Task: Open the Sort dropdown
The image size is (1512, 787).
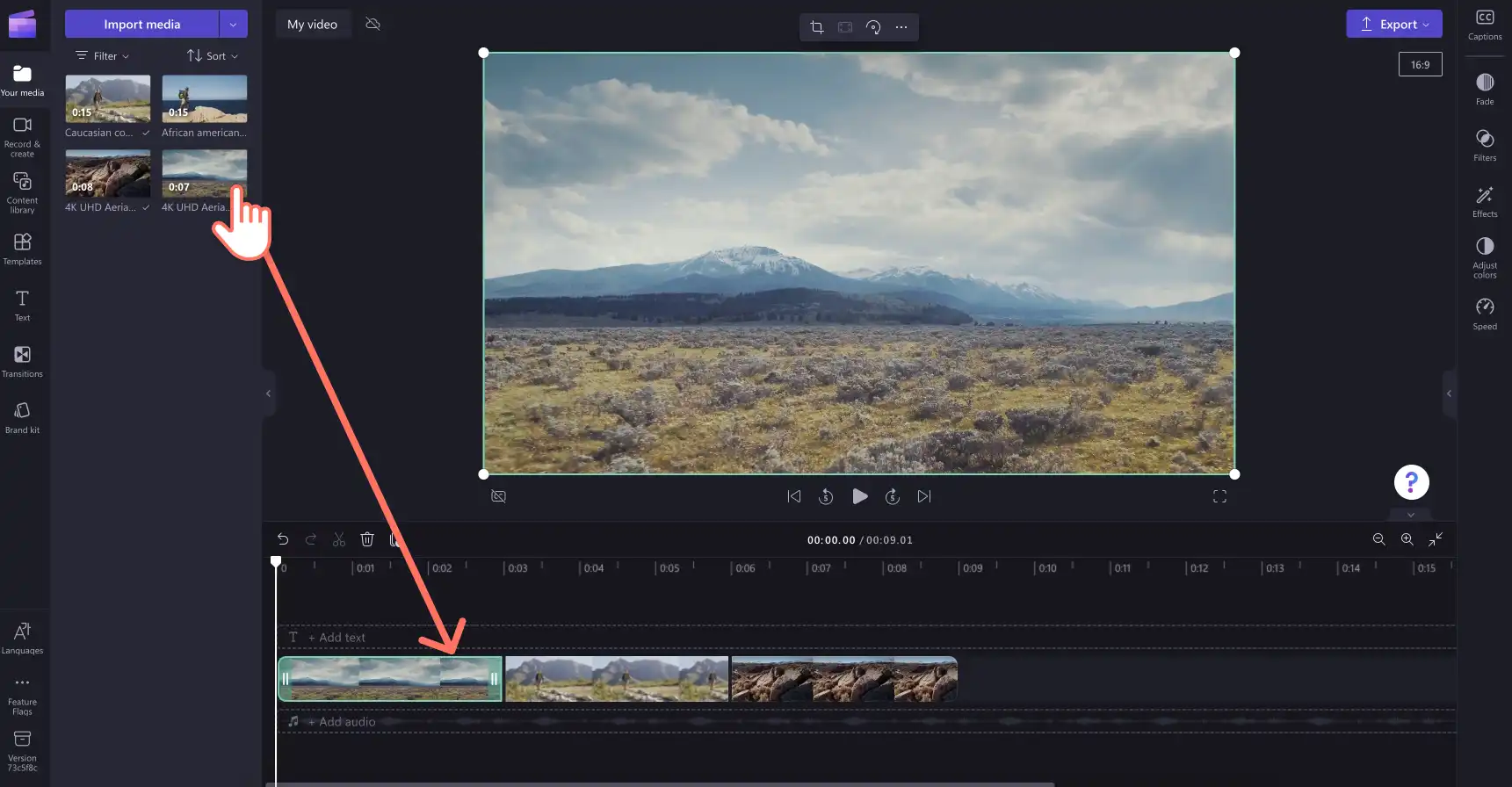Action: pos(213,55)
